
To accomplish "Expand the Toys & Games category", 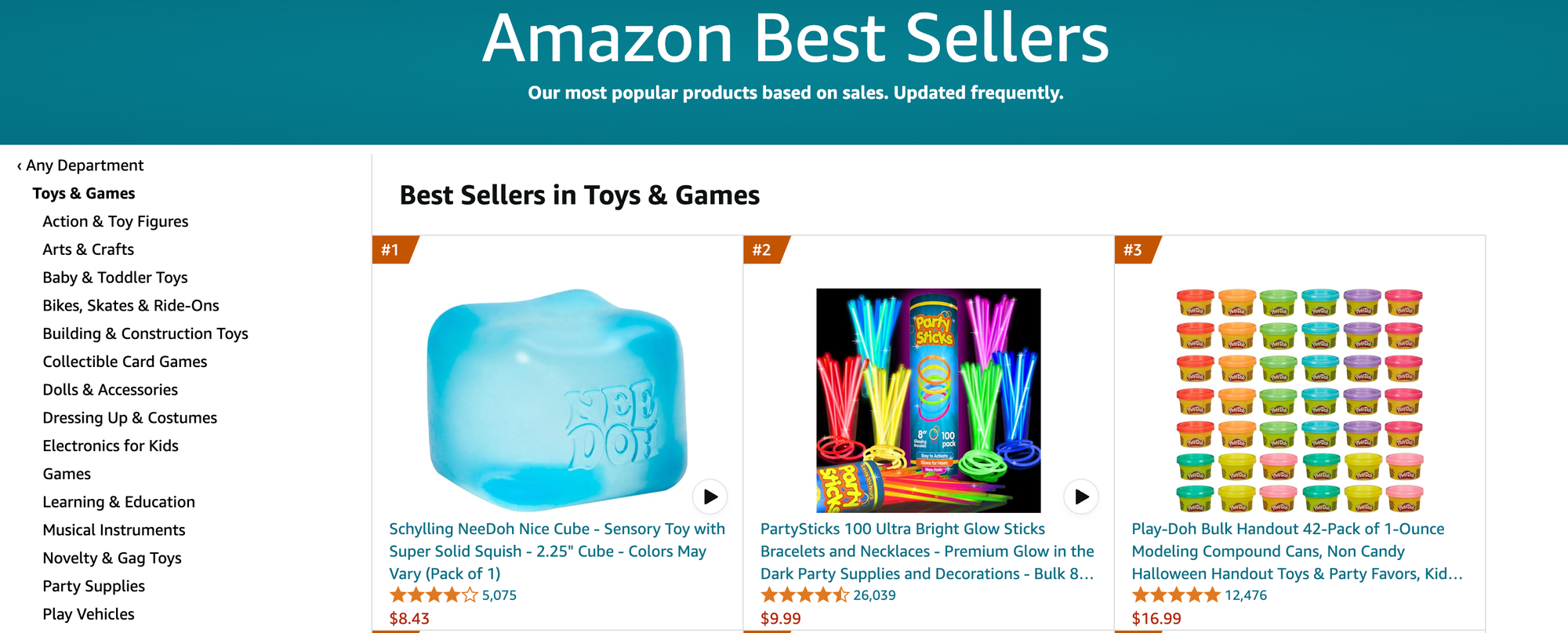I will click(x=83, y=193).
